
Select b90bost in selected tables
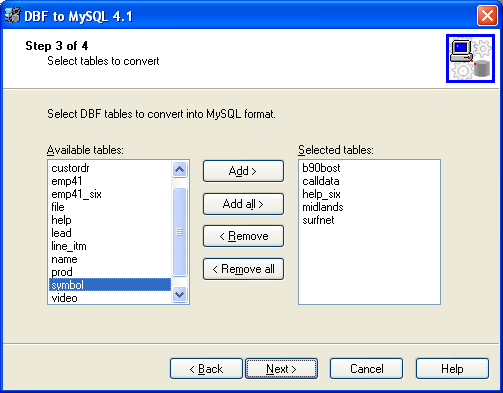point(369,168)
